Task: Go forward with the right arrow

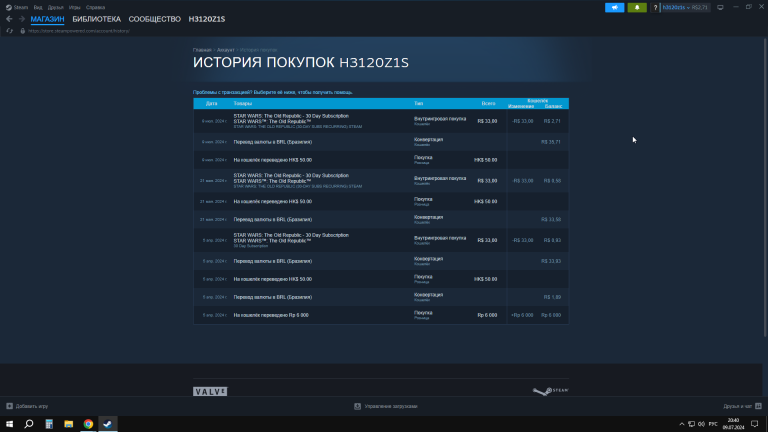Action: [x=22, y=19]
